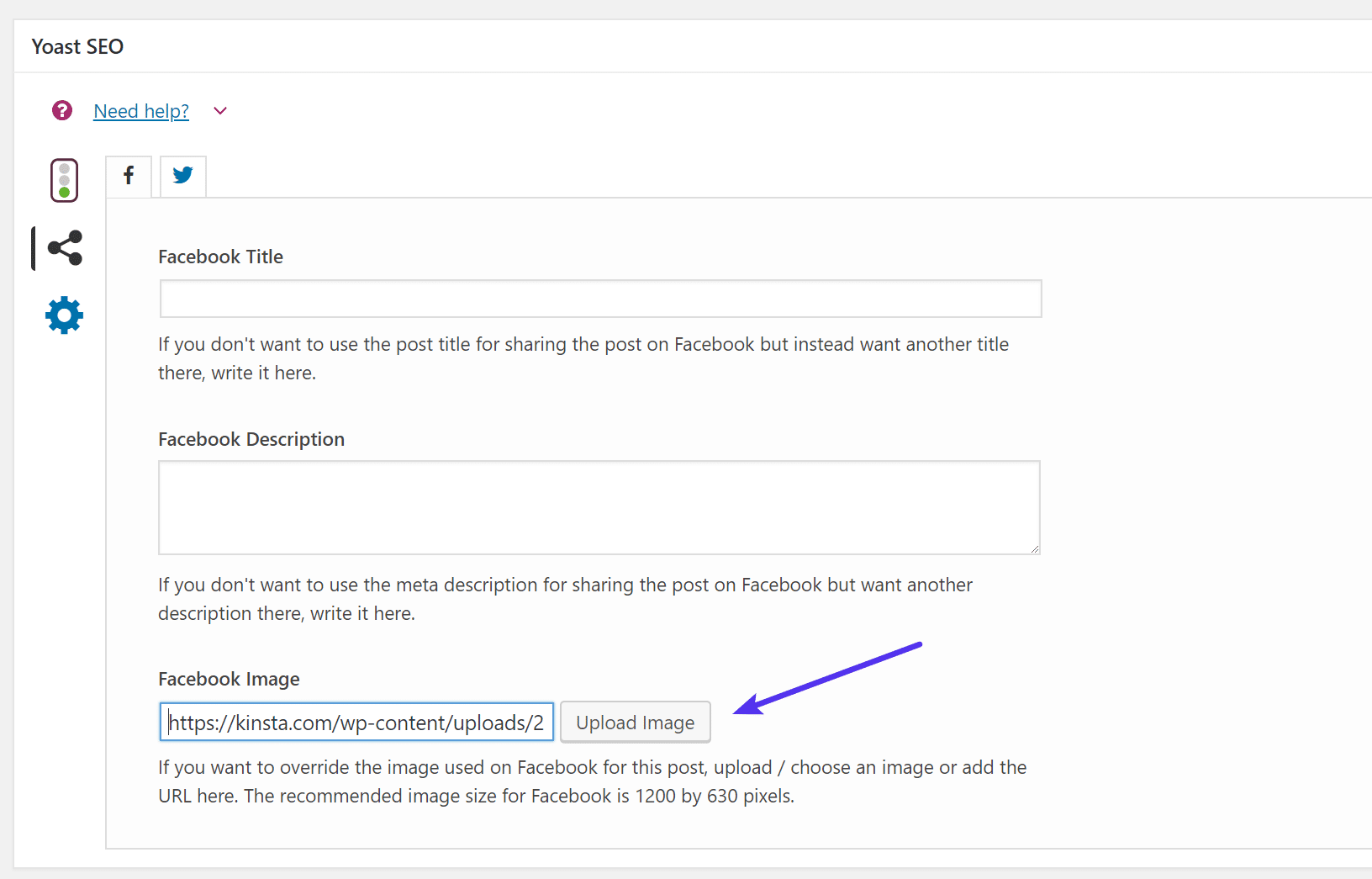
Task: Focus the Facebook Description text area
Action: pyautogui.click(x=599, y=507)
